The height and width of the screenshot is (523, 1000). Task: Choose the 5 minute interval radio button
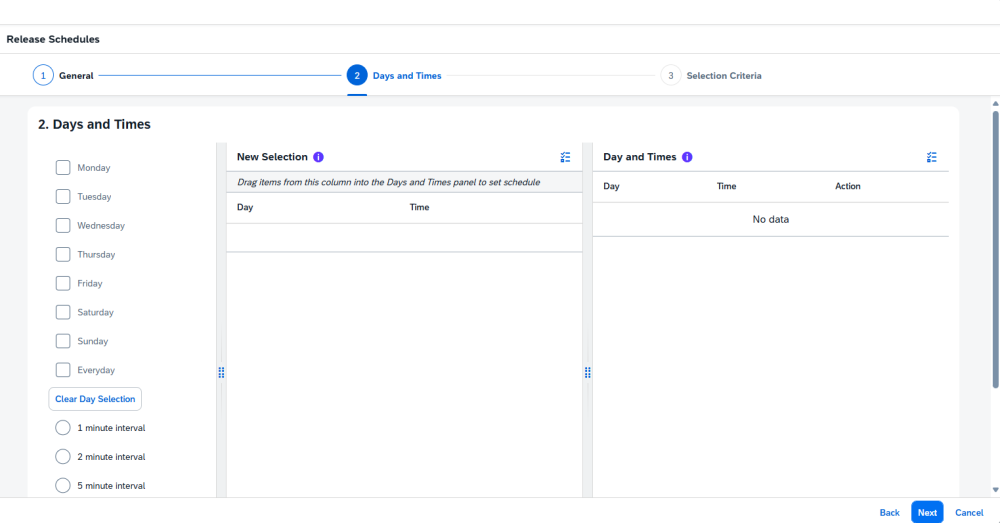click(x=63, y=486)
